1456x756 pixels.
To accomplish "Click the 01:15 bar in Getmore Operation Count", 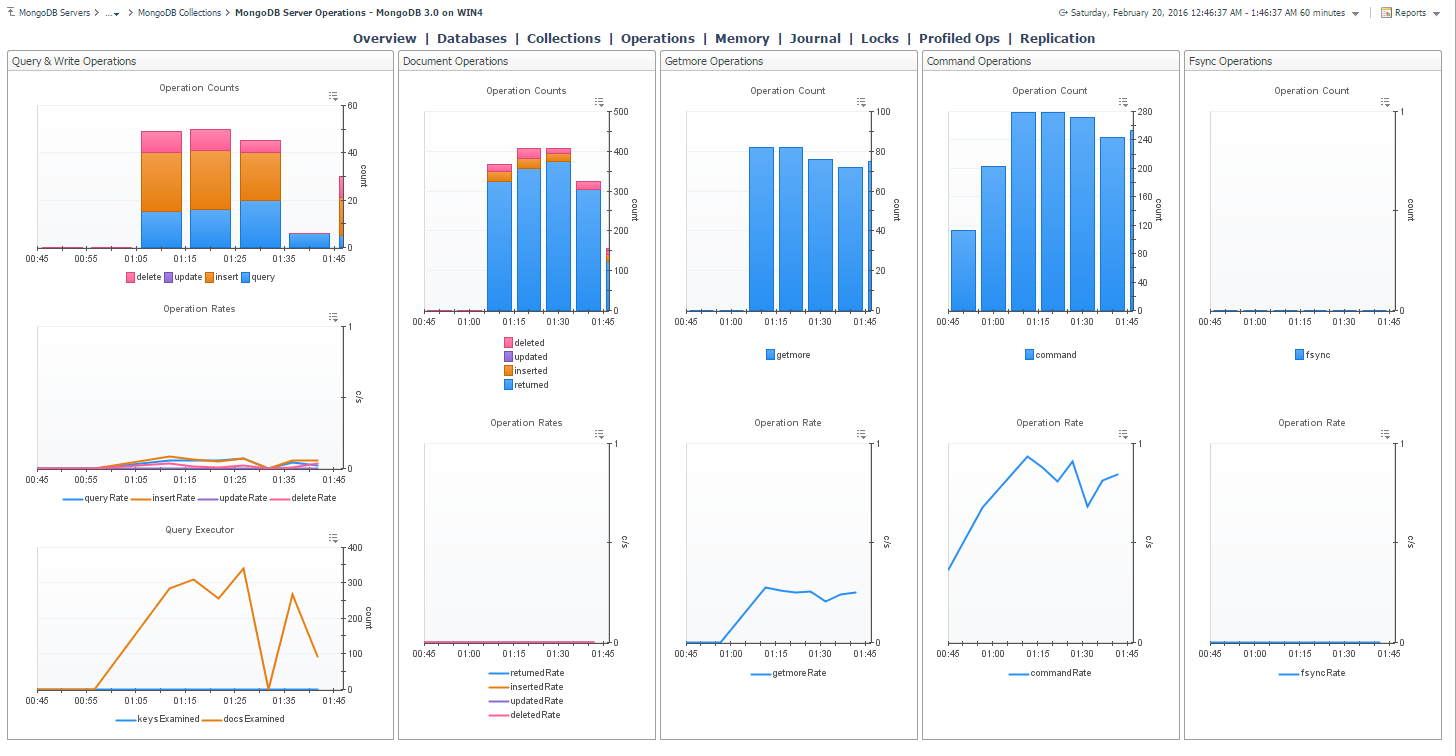I will [x=791, y=229].
